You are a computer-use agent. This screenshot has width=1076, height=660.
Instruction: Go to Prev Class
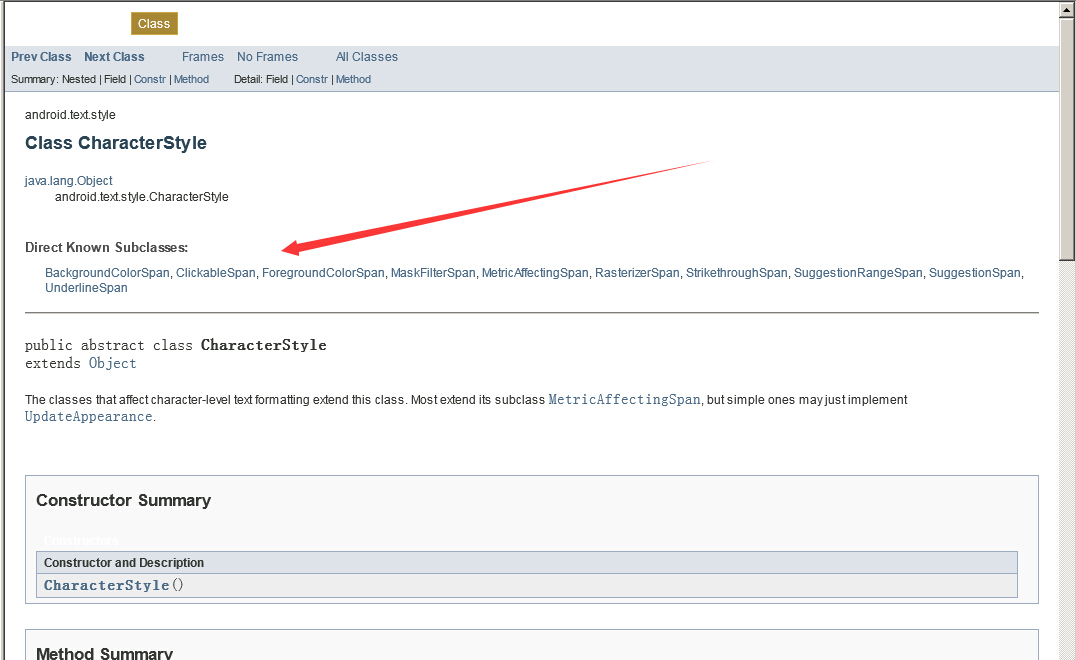pyautogui.click(x=41, y=57)
